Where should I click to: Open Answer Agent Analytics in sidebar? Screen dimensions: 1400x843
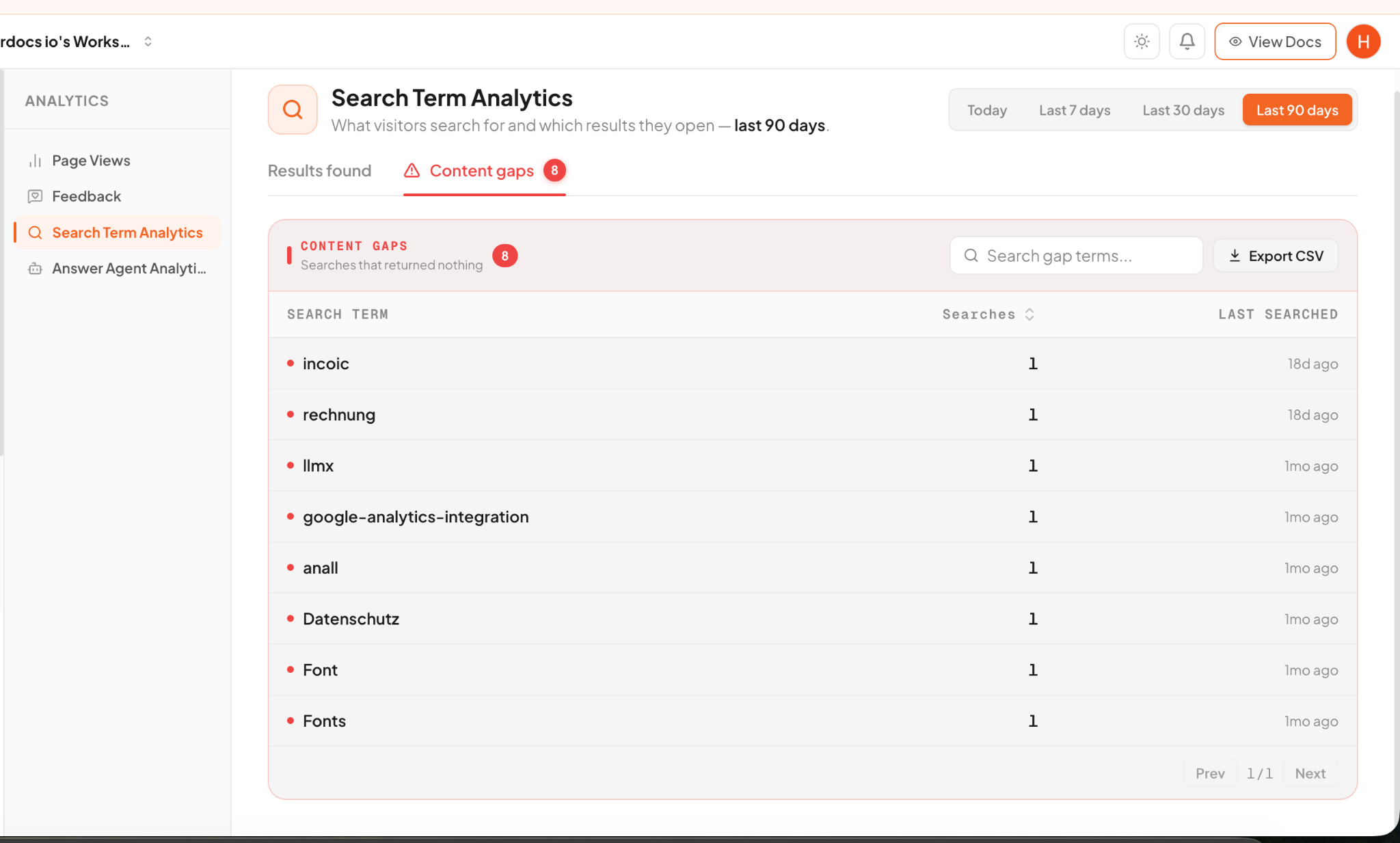click(118, 269)
